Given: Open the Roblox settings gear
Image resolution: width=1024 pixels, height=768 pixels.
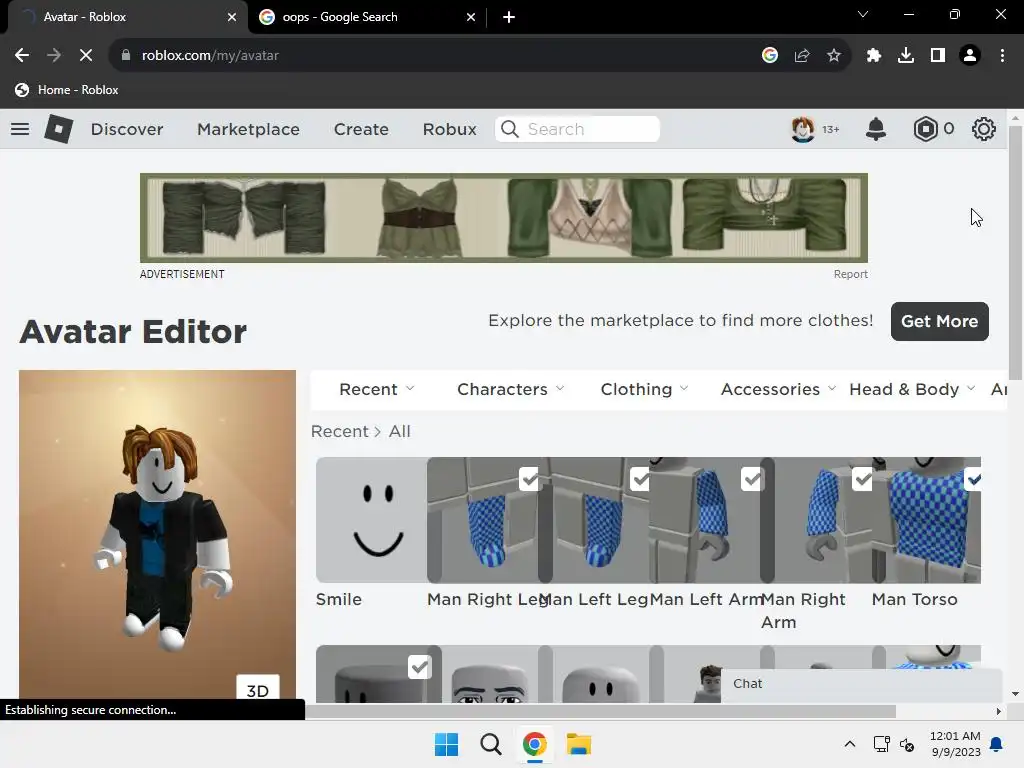Looking at the screenshot, I should 984,129.
